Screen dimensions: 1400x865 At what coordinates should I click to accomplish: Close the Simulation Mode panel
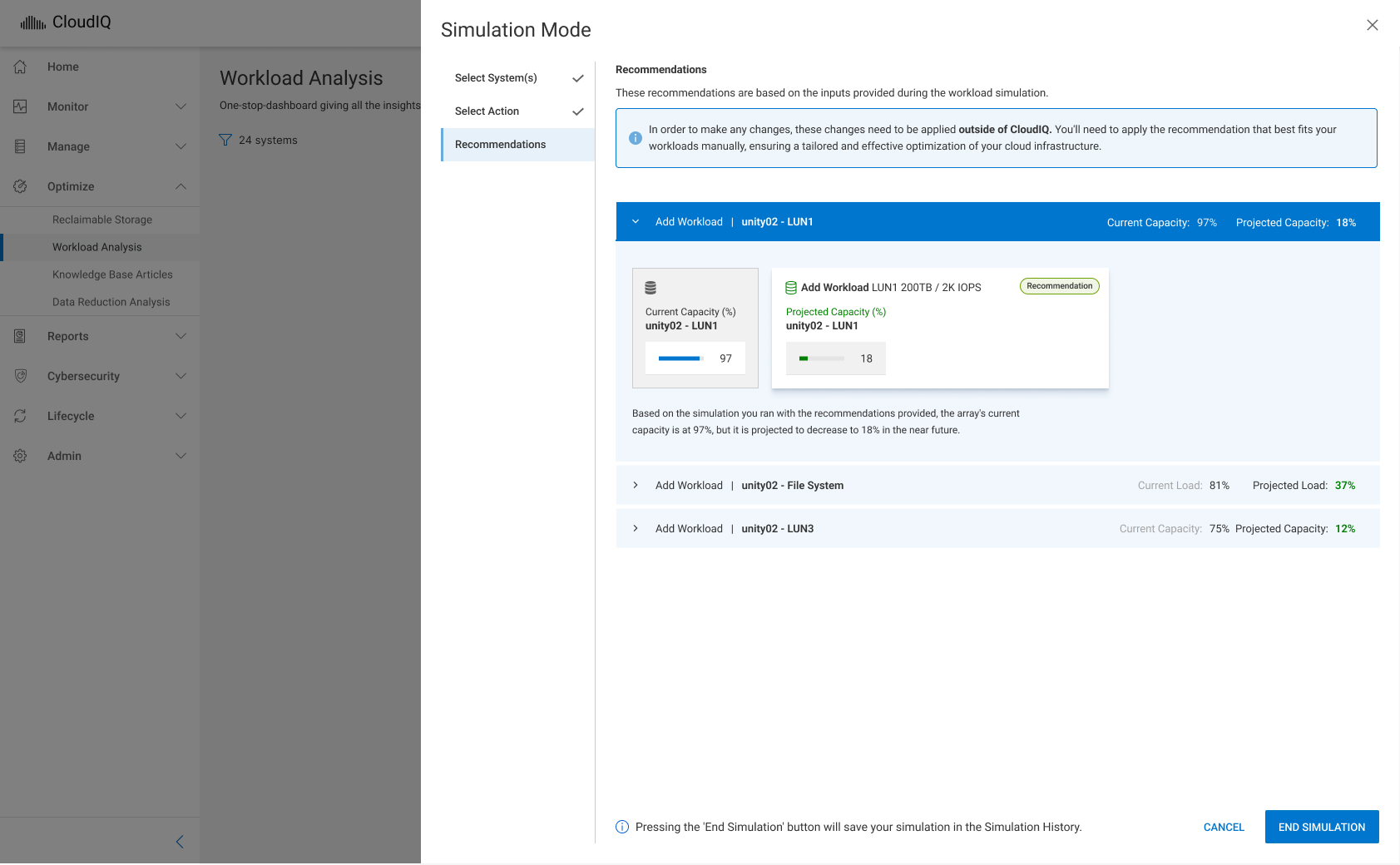[1373, 25]
